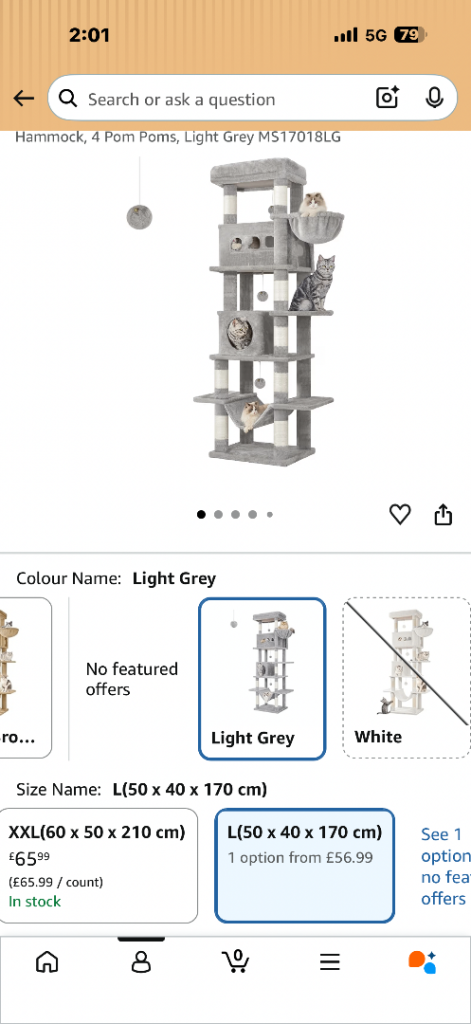The height and width of the screenshot is (1024, 471).
Task: Tap the second image carousel dot
Action: (218, 515)
